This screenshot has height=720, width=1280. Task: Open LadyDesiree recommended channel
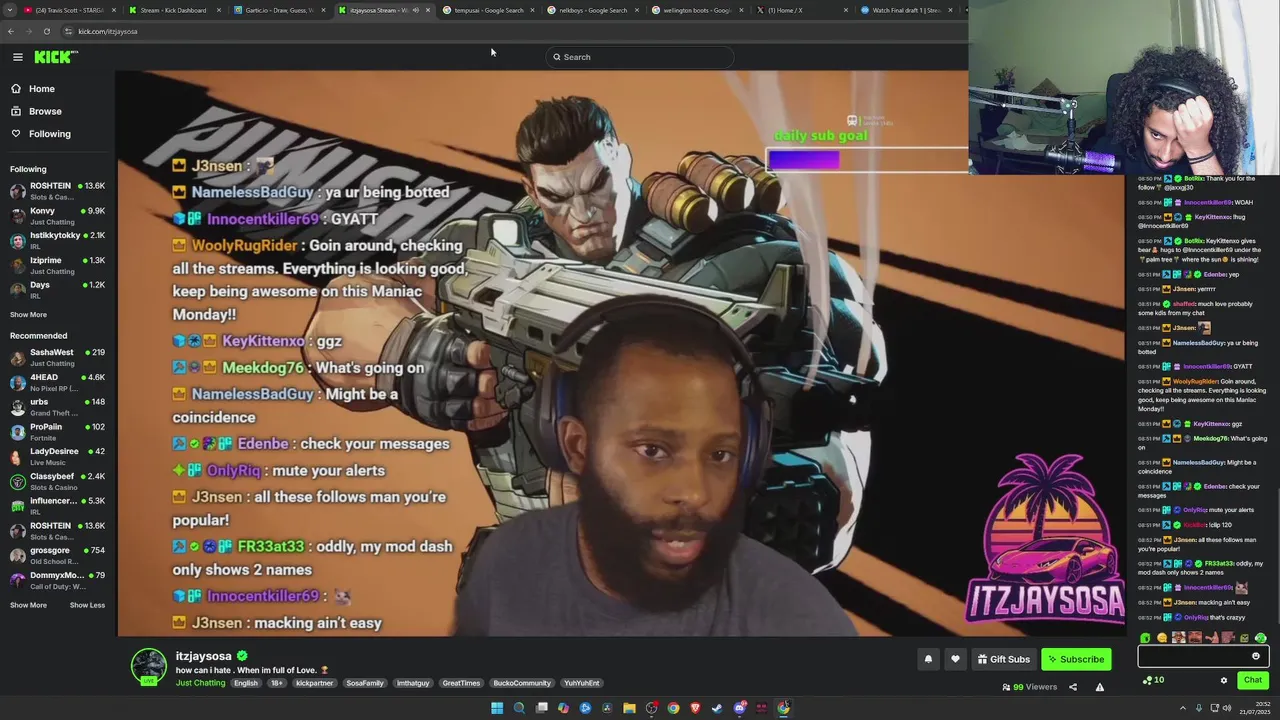[x=57, y=456]
